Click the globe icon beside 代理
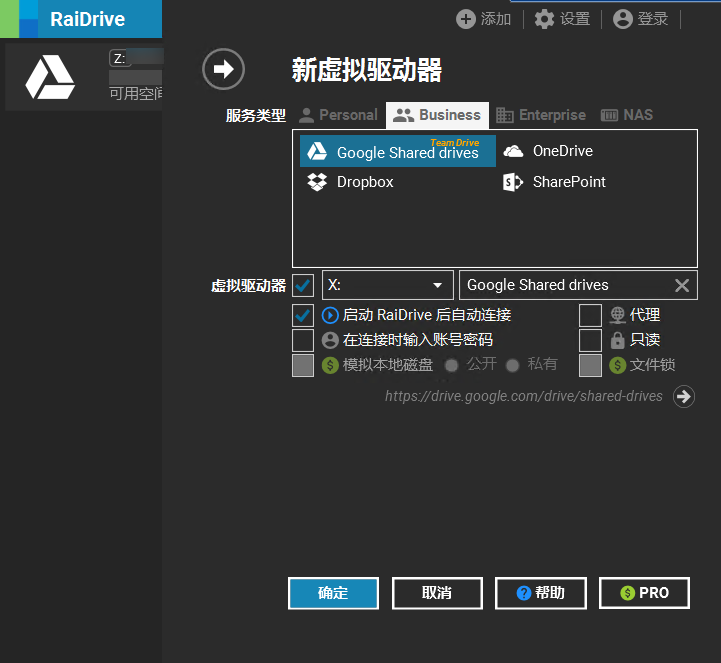721x663 pixels. click(x=618, y=315)
